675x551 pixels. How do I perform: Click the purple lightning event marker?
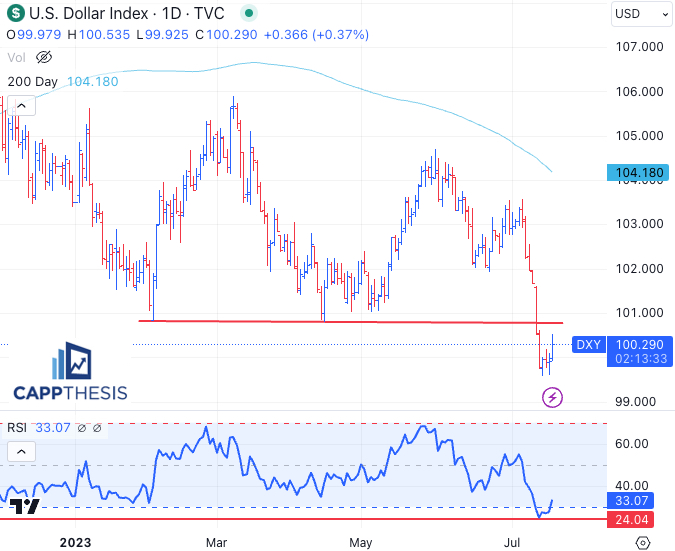click(552, 398)
